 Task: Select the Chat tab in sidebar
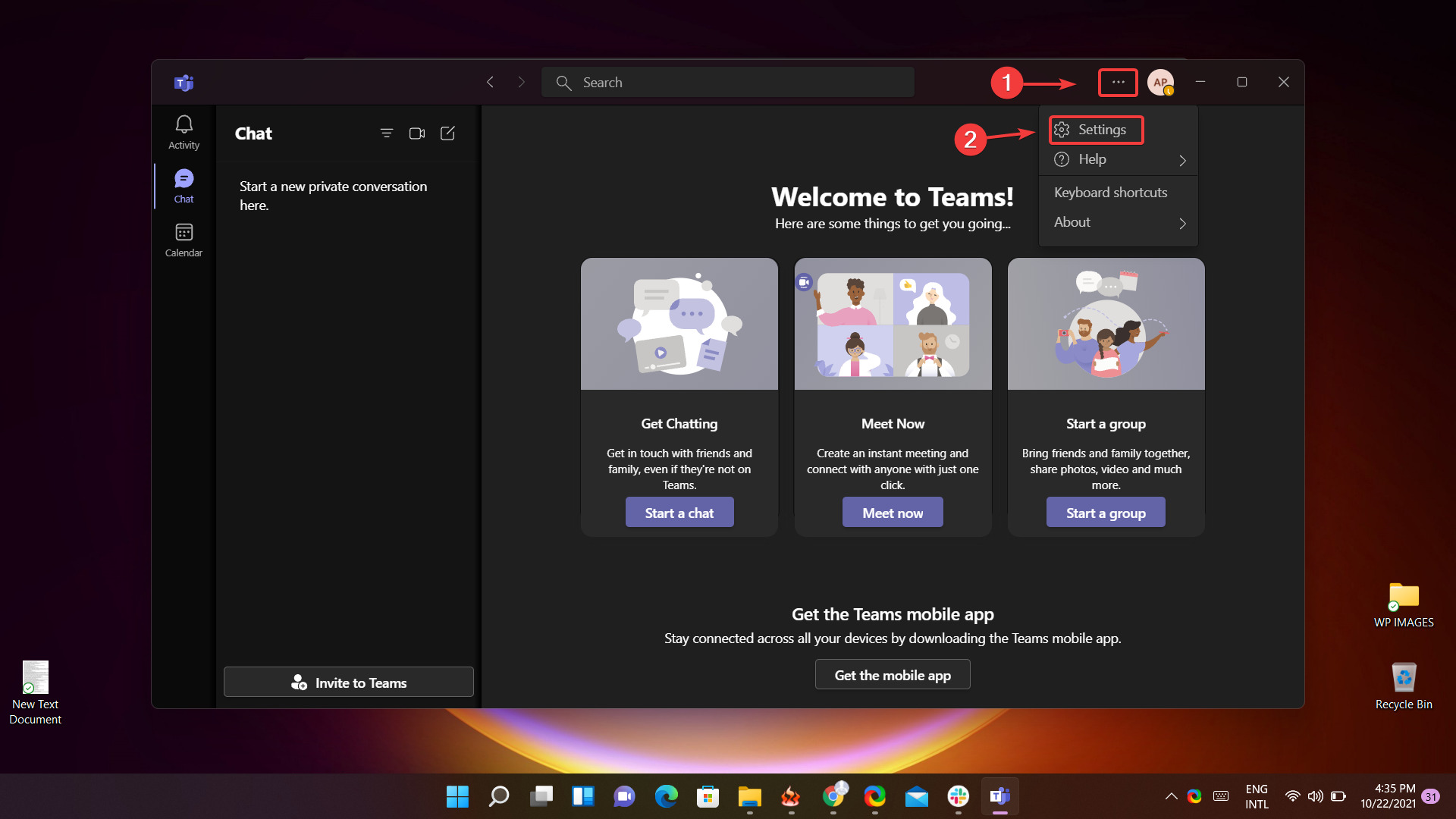click(184, 186)
